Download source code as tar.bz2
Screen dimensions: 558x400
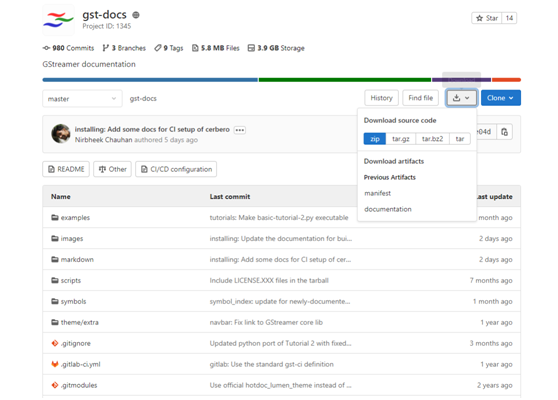[x=432, y=139]
